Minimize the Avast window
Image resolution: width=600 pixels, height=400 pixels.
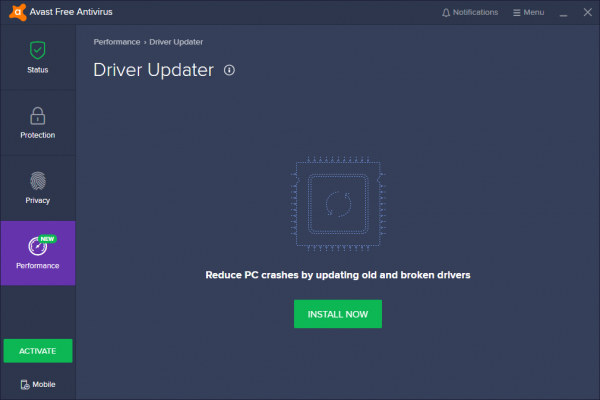563,13
